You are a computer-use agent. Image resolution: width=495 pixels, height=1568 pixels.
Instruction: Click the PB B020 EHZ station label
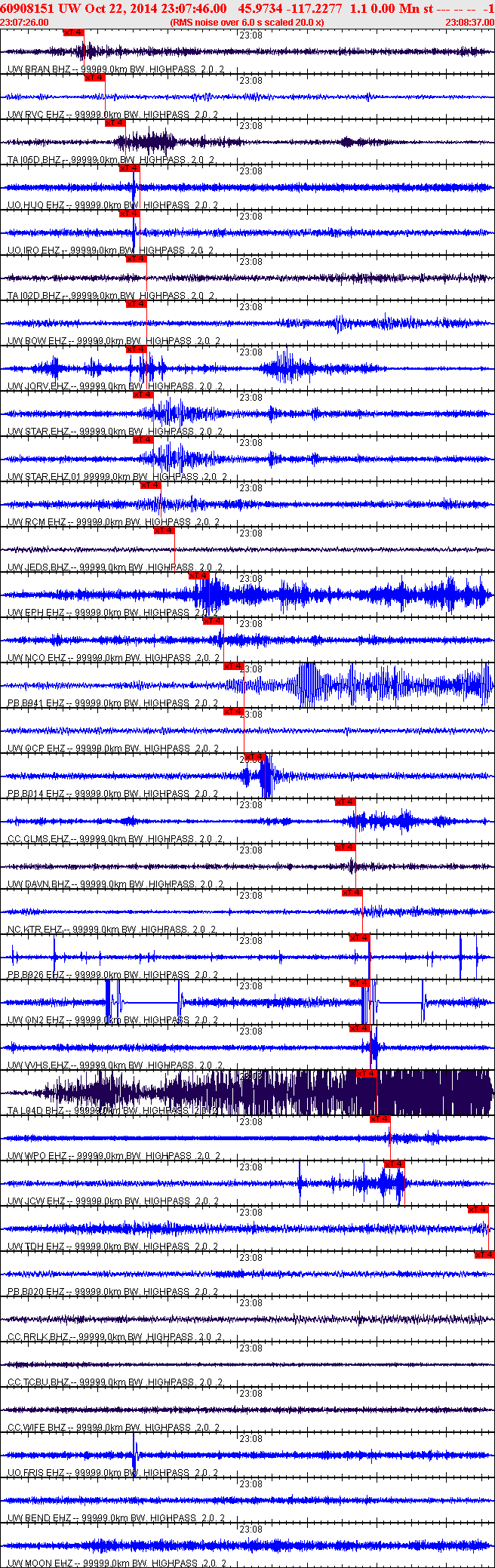pos(37,1292)
